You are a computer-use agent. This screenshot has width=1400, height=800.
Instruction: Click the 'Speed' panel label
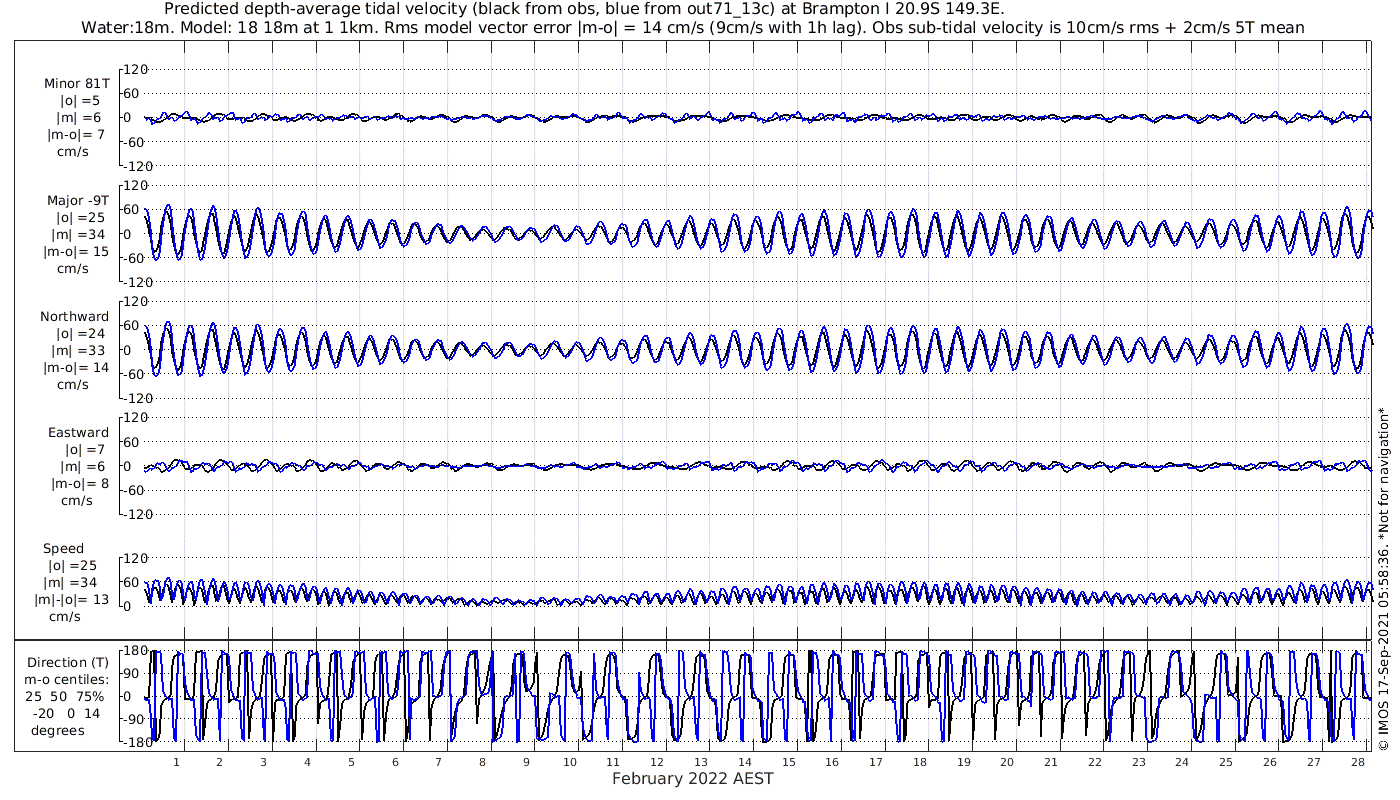click(63, 549)
